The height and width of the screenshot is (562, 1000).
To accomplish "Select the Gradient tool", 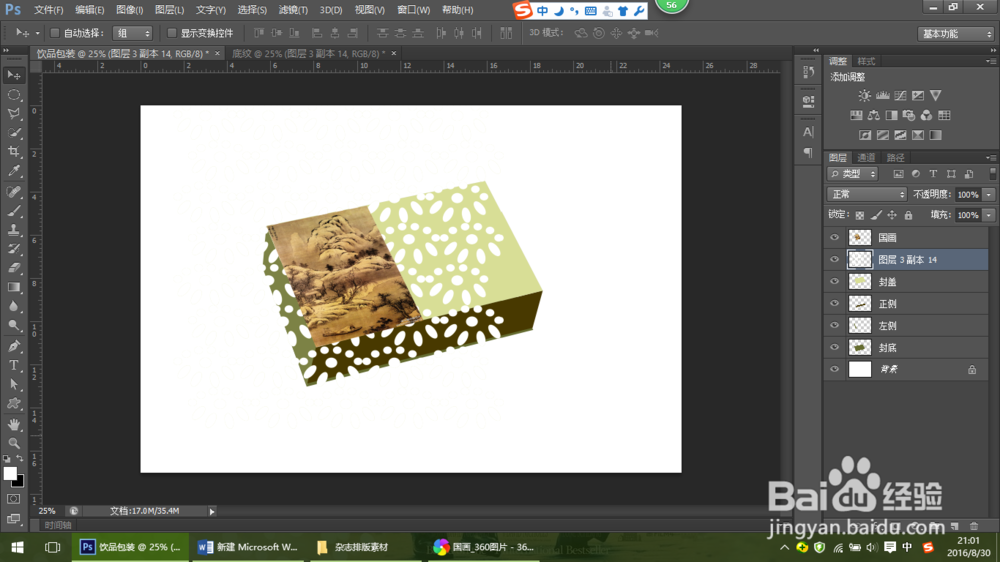I will 13,288.
